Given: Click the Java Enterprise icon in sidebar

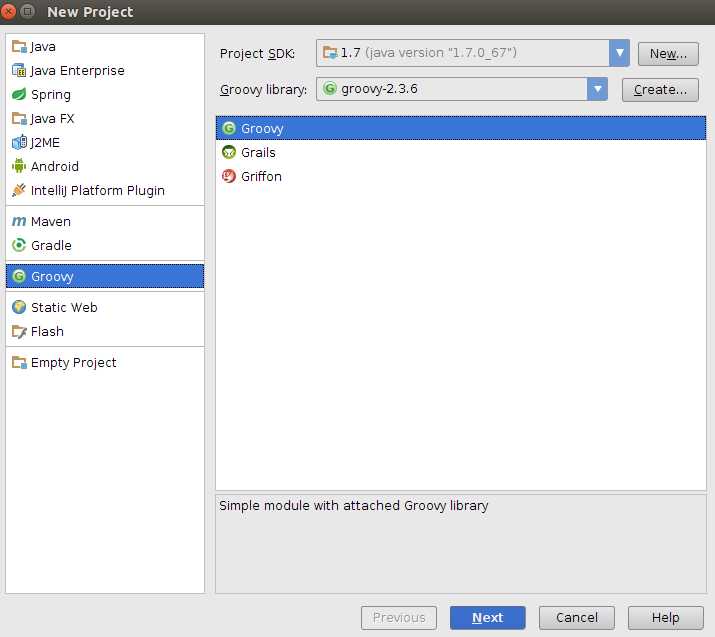Looking at the screenshot, I should tap(19, 70).
